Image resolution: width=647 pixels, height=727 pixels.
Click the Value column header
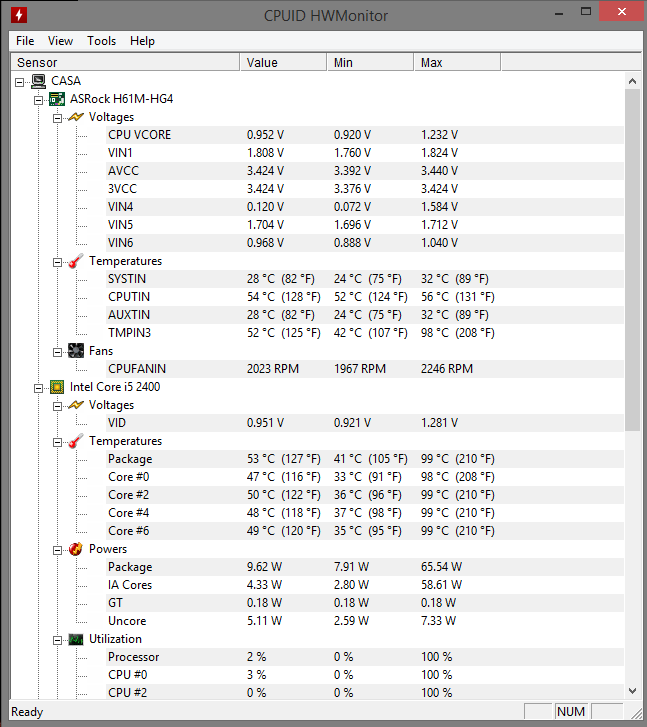click(x=283, y=63)
